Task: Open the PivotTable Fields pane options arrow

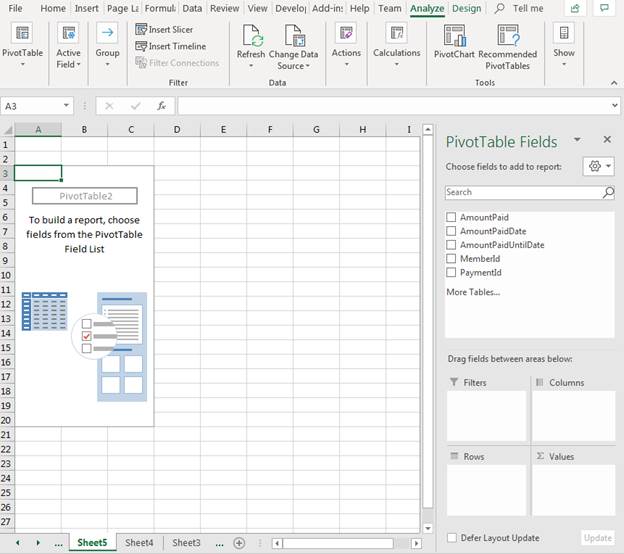Action: pos(577,140)
